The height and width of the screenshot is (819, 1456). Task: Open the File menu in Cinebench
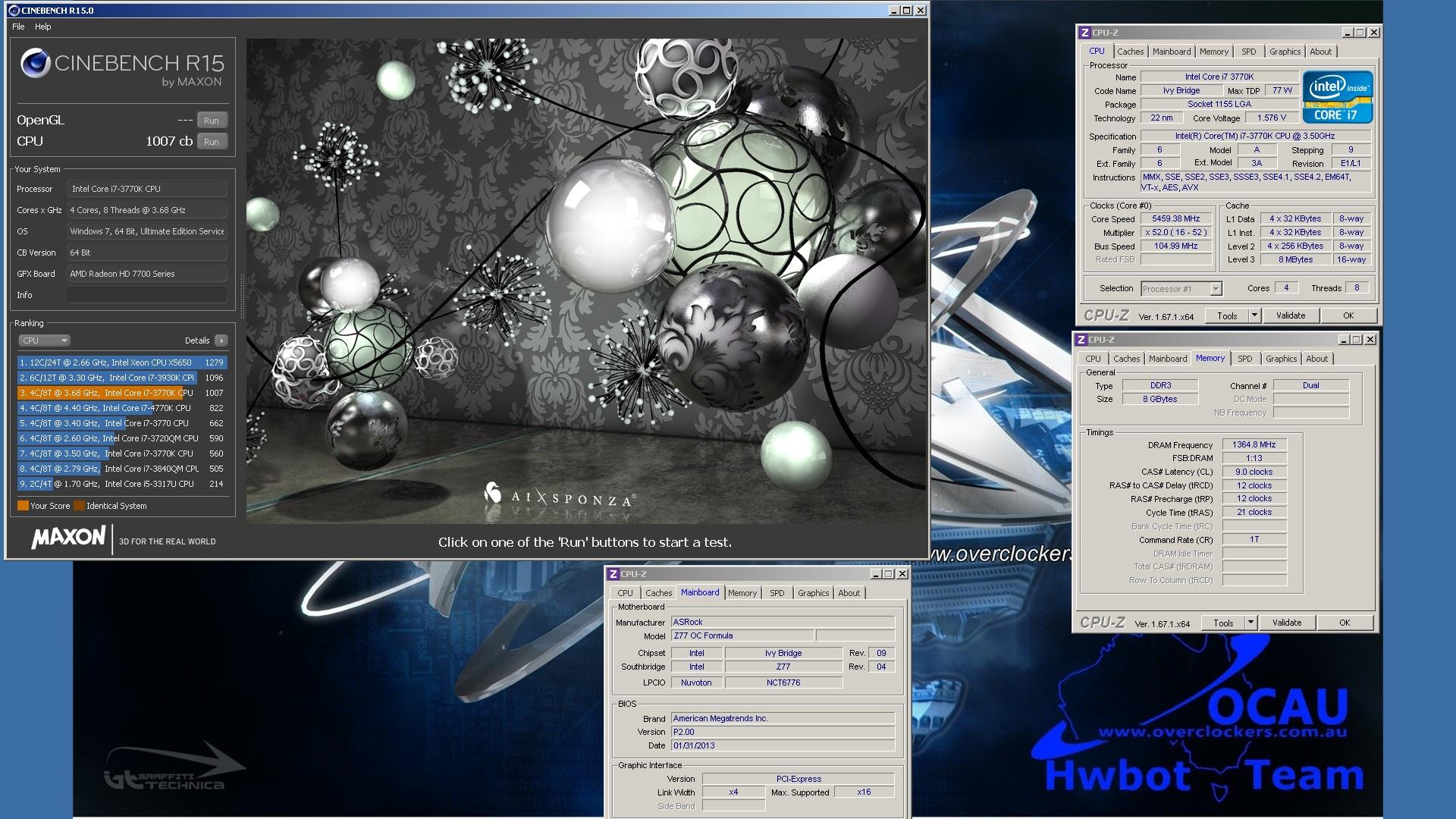[x=18, y=27]
